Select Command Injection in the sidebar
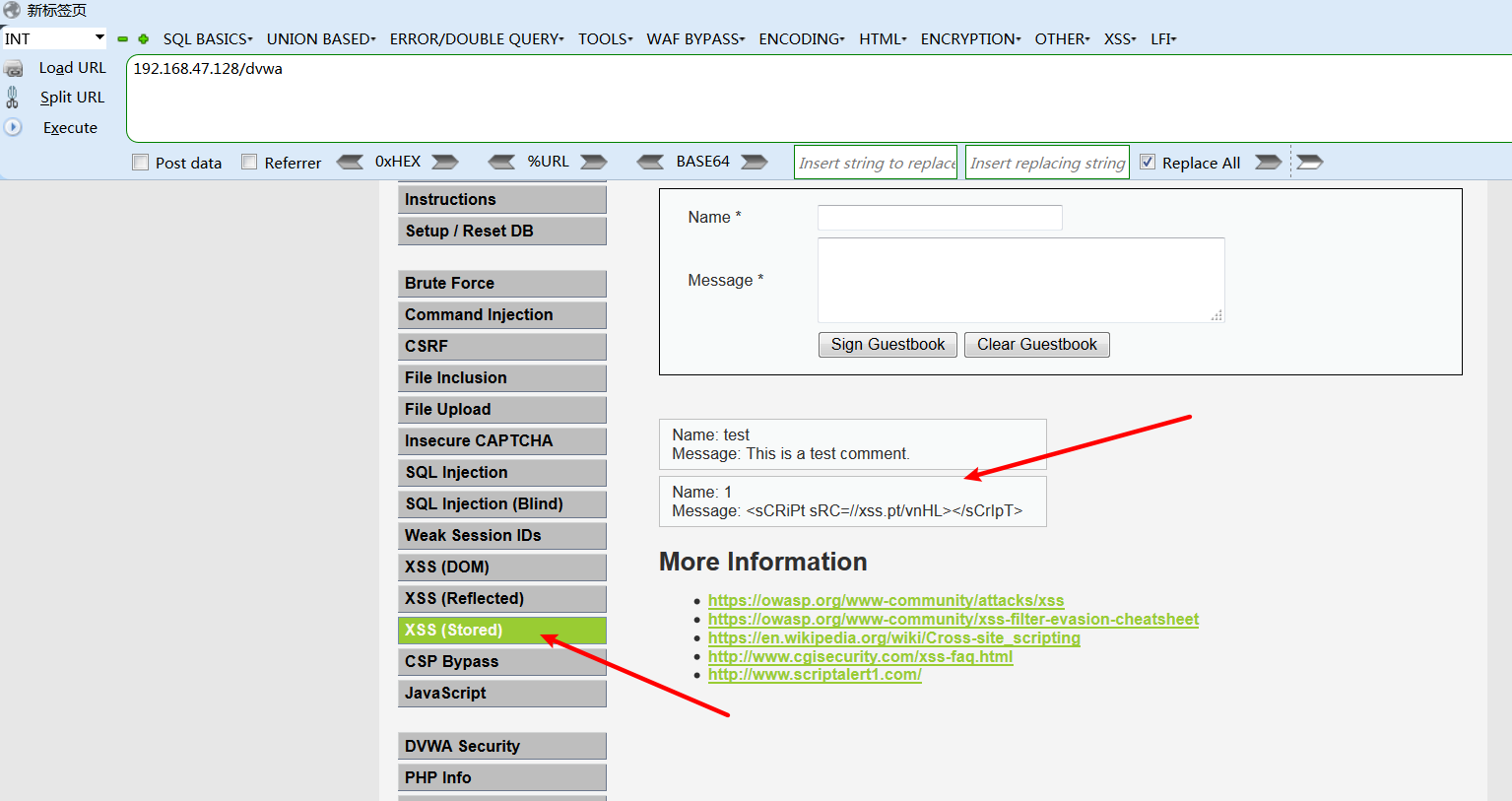This screenshot has height=801, width=1512. coord(502,314)
